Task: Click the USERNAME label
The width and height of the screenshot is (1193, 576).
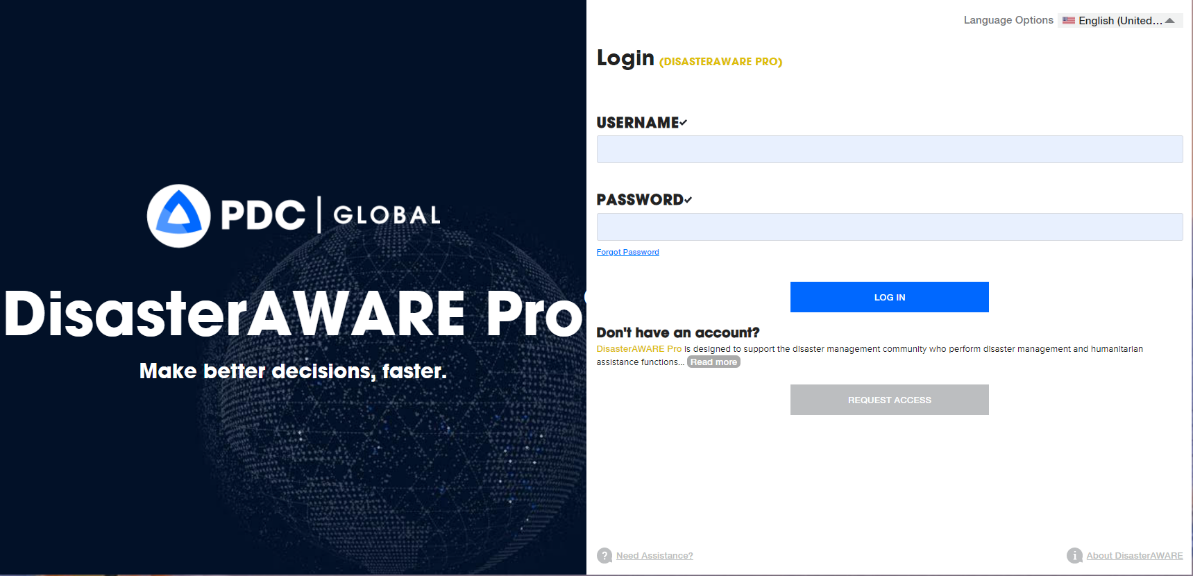Action: pos(637,123)
